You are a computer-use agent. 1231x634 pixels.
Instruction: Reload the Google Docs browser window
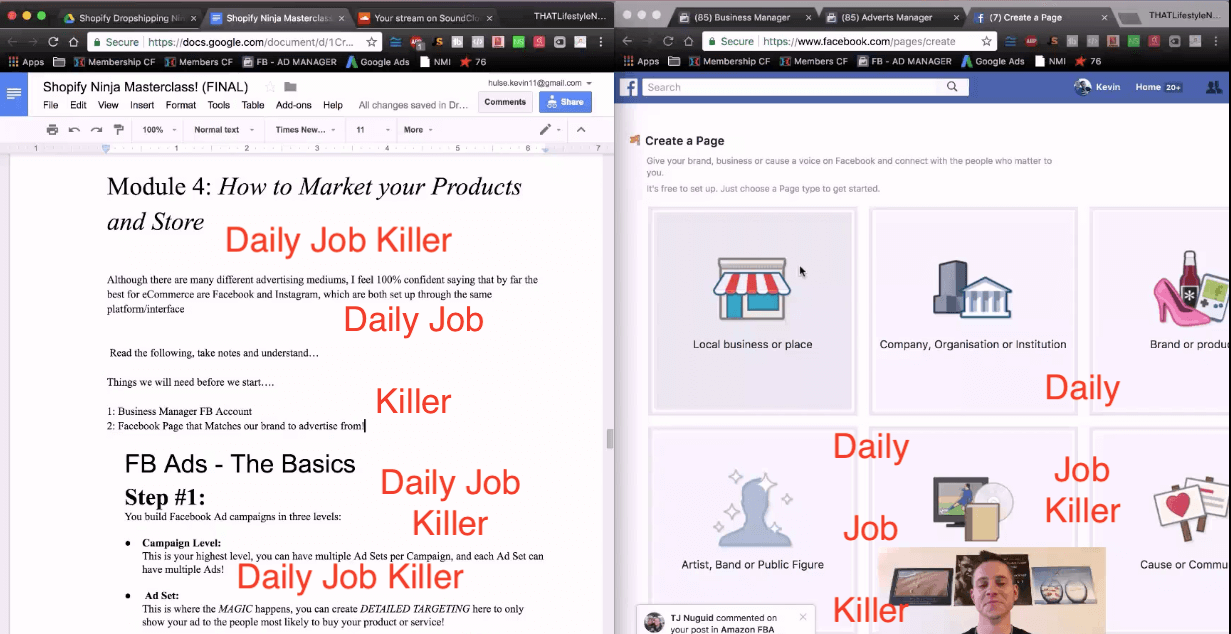[53, 42]
